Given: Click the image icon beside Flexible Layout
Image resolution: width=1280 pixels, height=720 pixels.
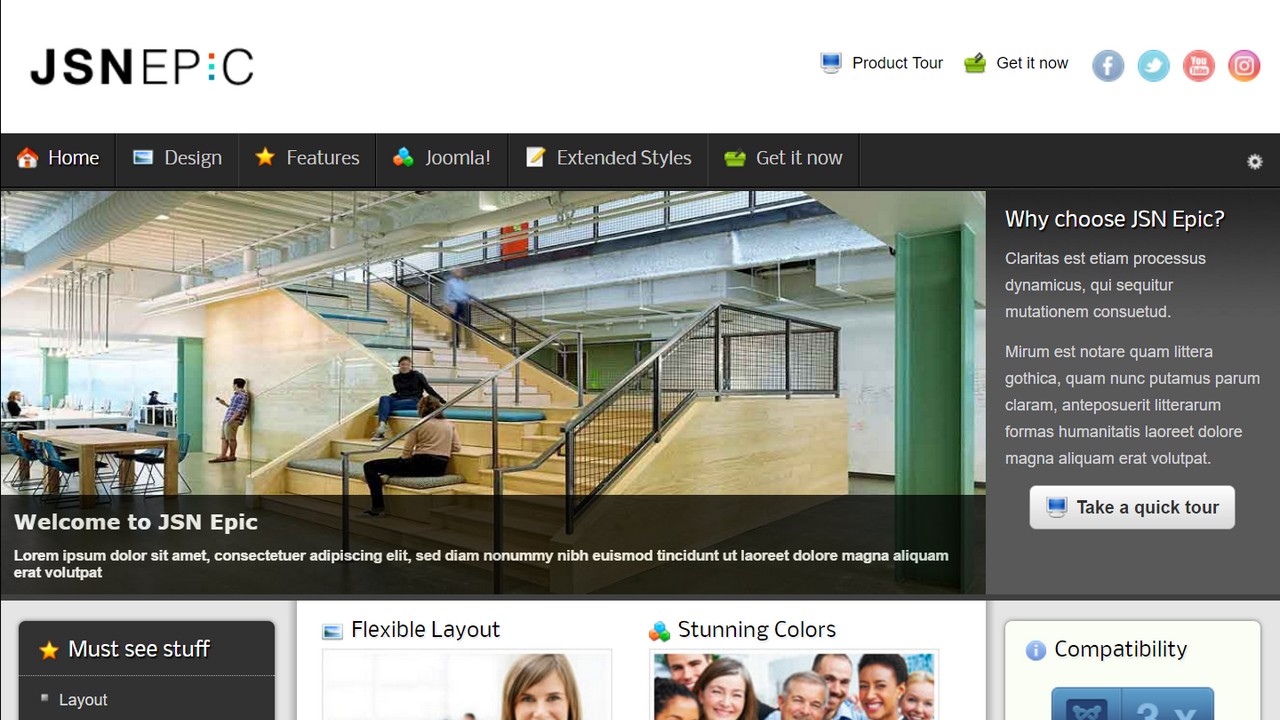Looking at the screenshot, I should coord(332,631).
